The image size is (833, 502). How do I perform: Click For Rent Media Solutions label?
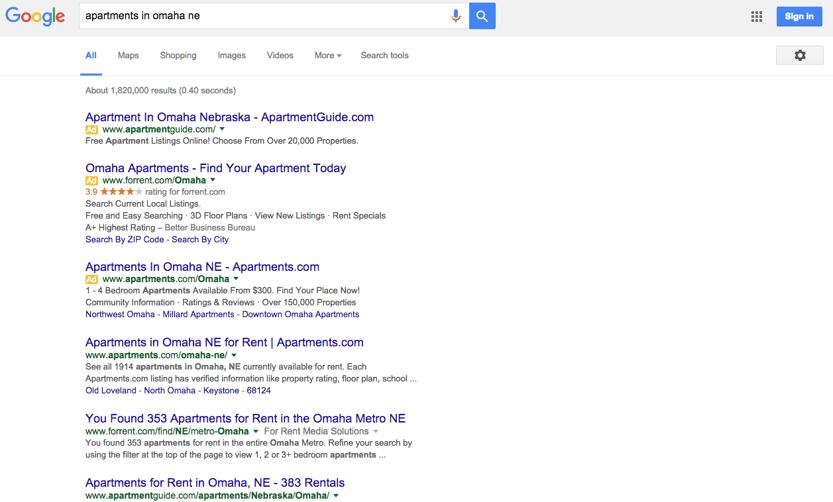316,431
